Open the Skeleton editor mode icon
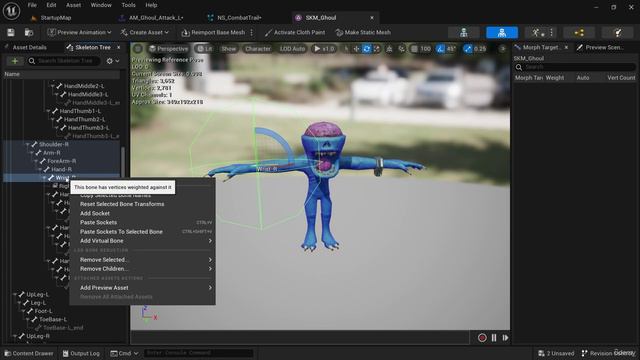 click(464, 33)
